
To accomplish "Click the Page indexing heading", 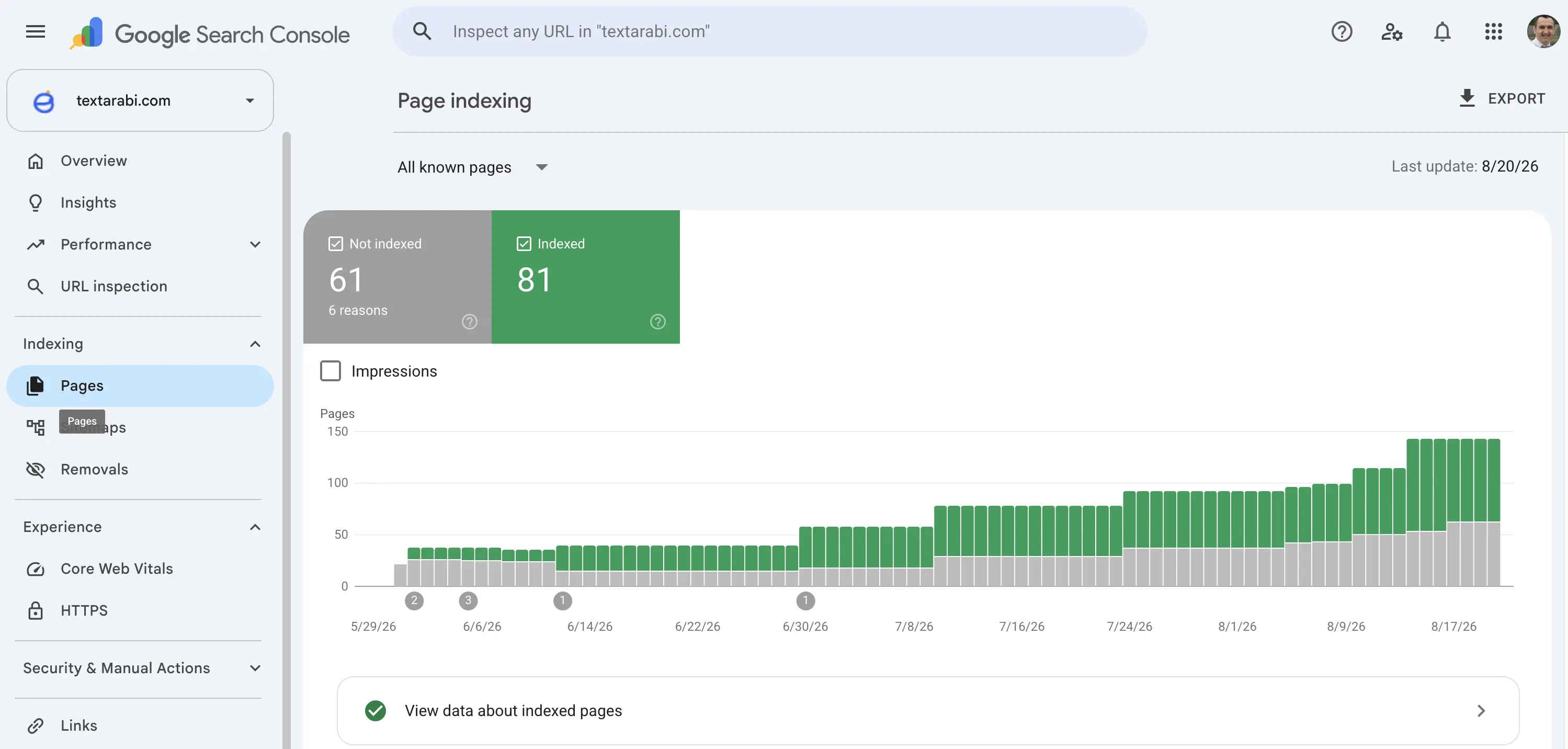I will click(x=464, y=100).
